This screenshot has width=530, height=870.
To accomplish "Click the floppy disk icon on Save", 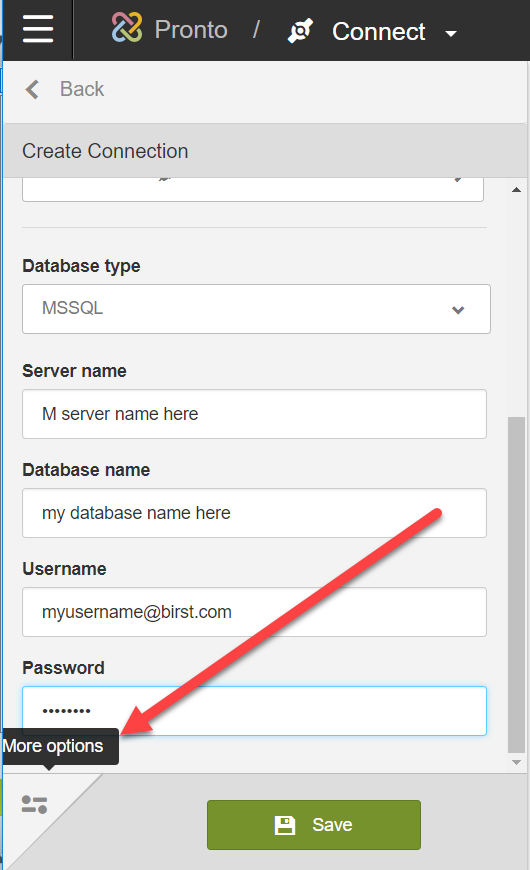I will [285, 825].
